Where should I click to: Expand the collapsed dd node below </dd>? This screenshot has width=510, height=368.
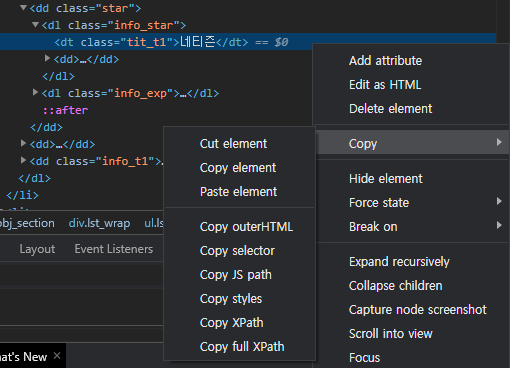(23, 143)
